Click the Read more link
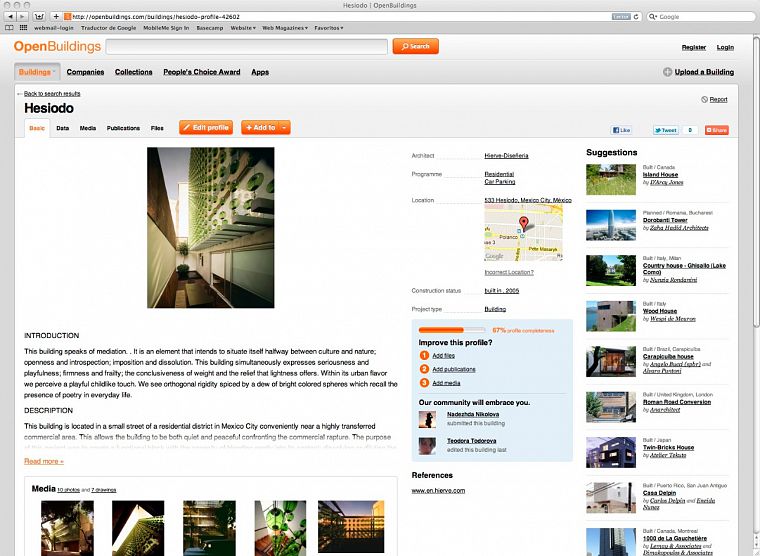 tap(44, 461)
